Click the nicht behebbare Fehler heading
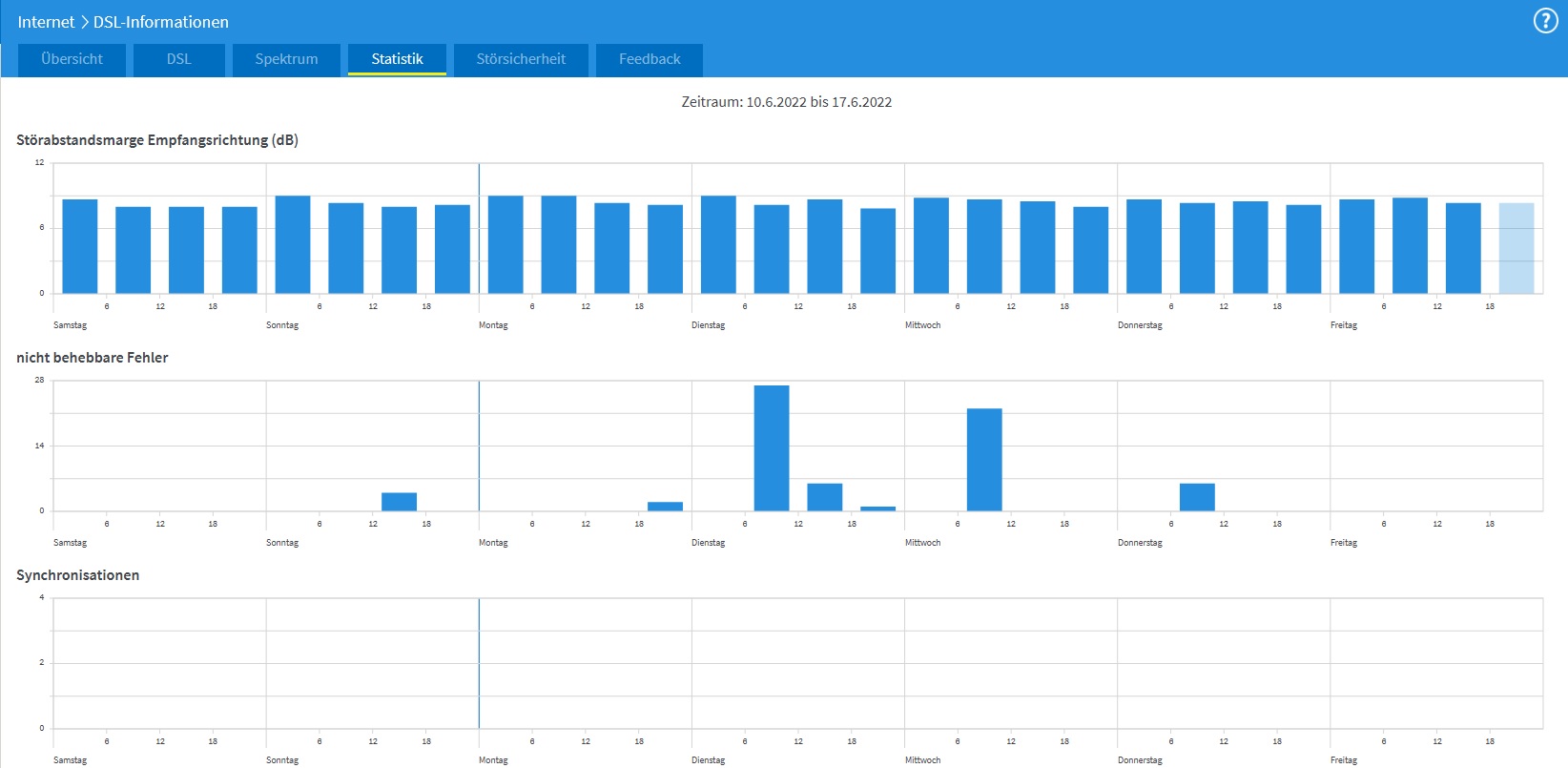Viewport: 1568px width, 768px height. pyautogui.click(x=93, y=358)
